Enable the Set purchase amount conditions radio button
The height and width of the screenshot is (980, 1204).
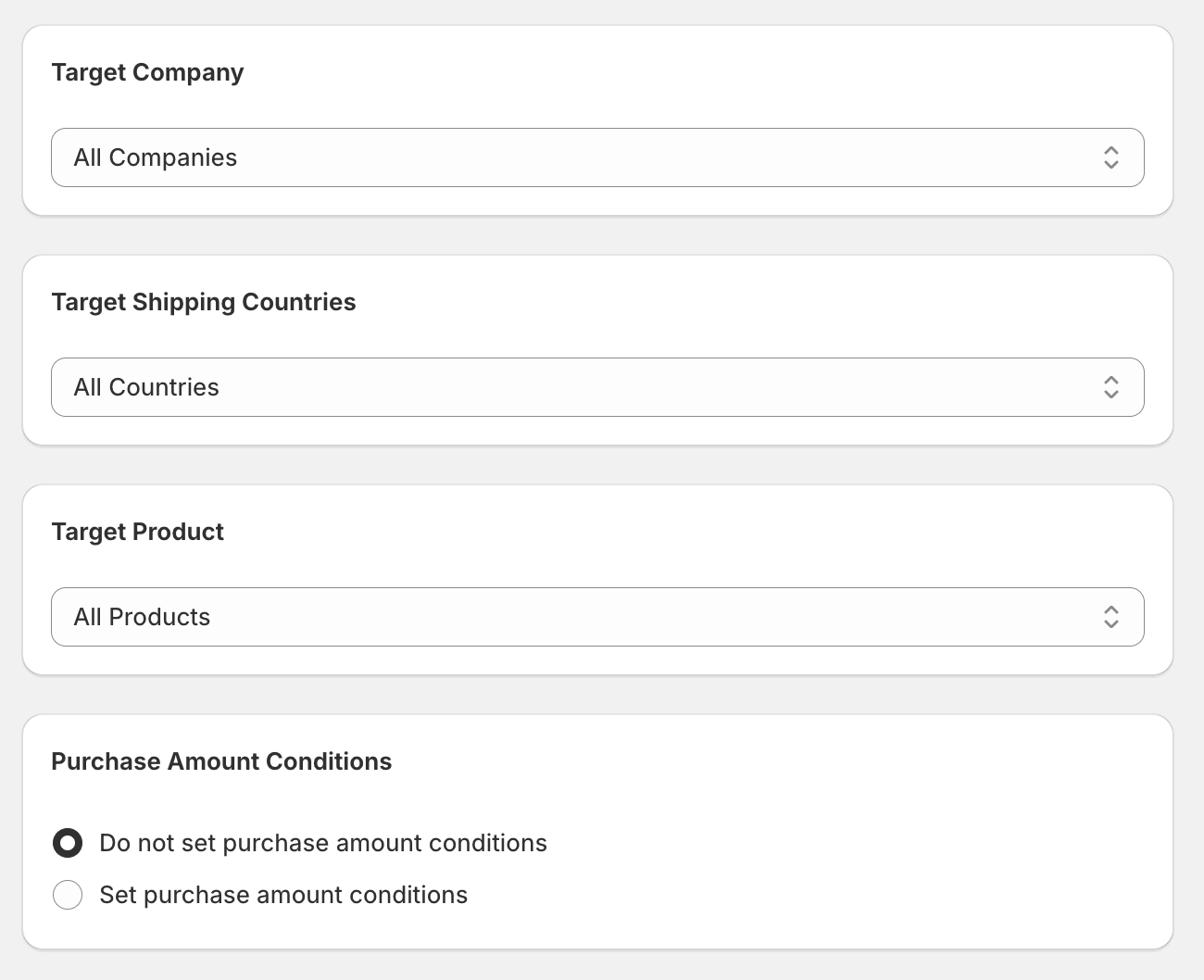pos(68,895)
